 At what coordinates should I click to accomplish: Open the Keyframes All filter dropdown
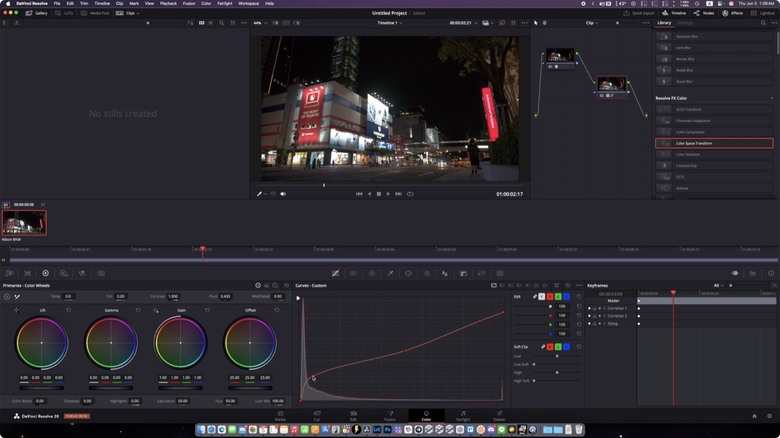pos(718,286)
